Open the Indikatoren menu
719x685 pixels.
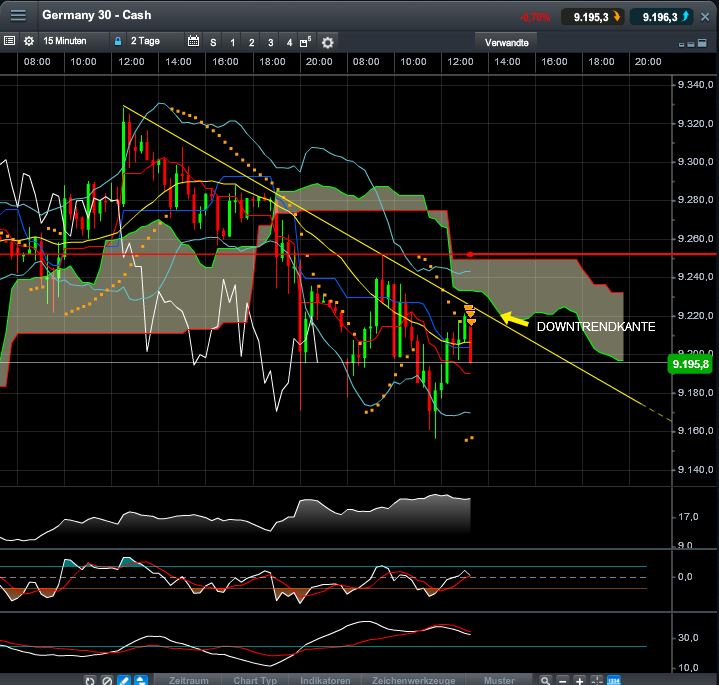coord(326,680)
